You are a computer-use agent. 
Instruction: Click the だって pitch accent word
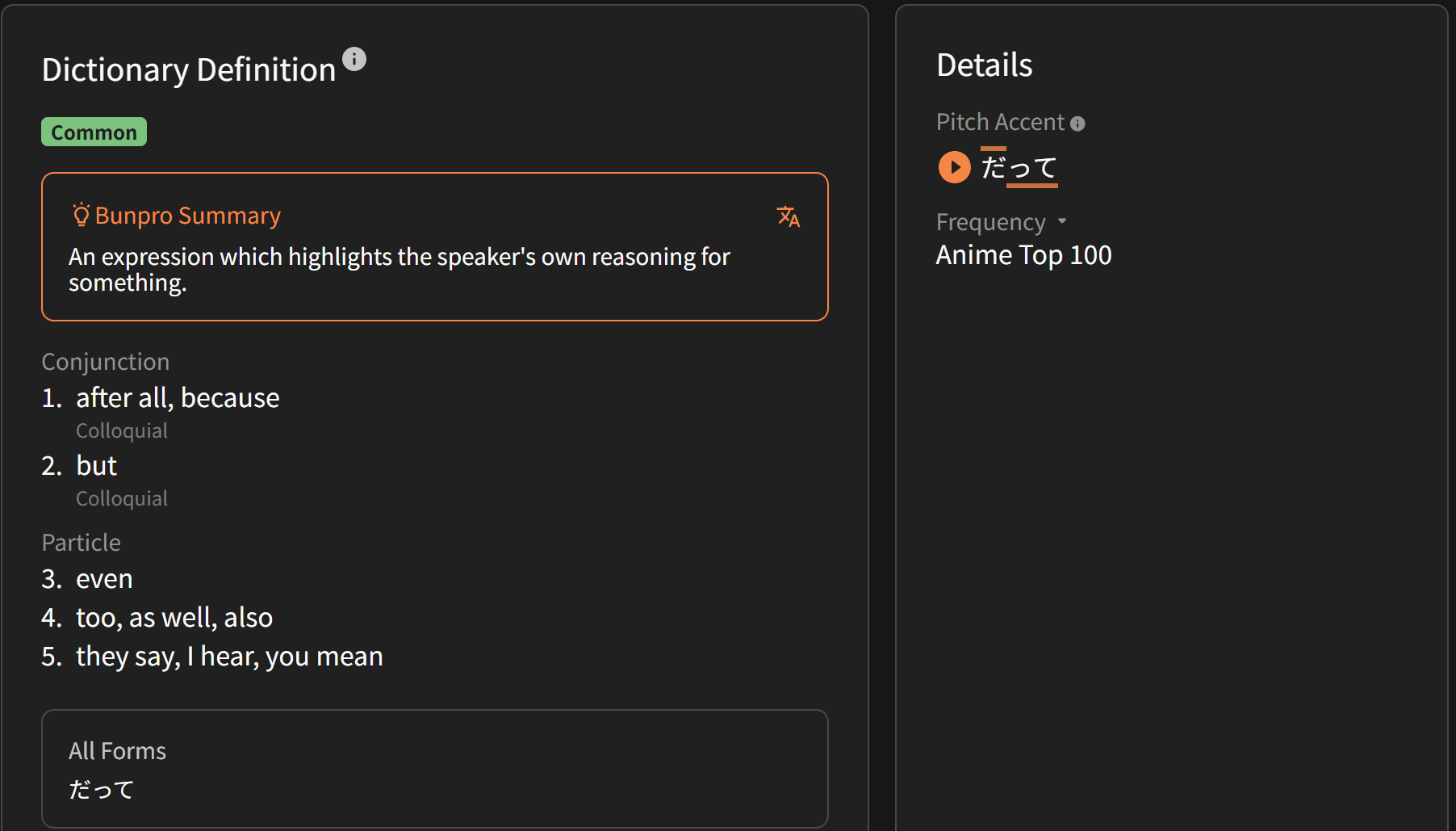(1019, 168)
